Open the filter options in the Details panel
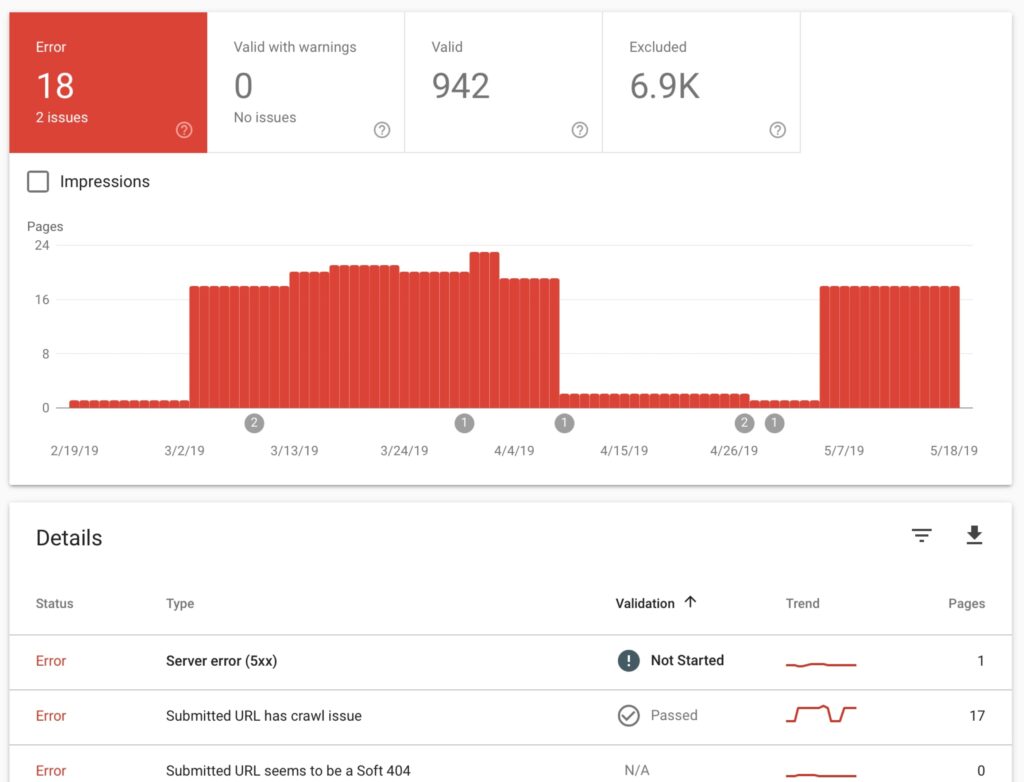 click(x=921, y=536)
